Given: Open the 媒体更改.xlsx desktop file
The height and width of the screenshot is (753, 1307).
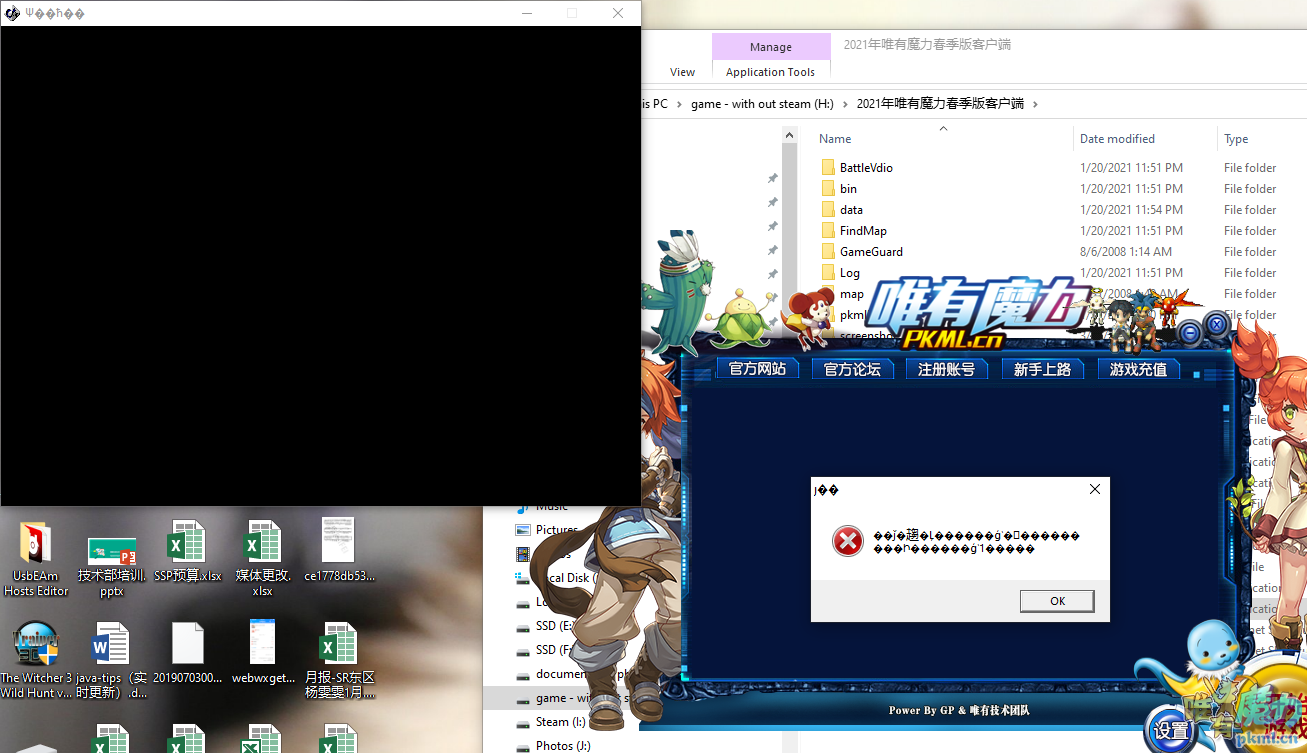Looking at the screenshot, I should coord(263,545).
